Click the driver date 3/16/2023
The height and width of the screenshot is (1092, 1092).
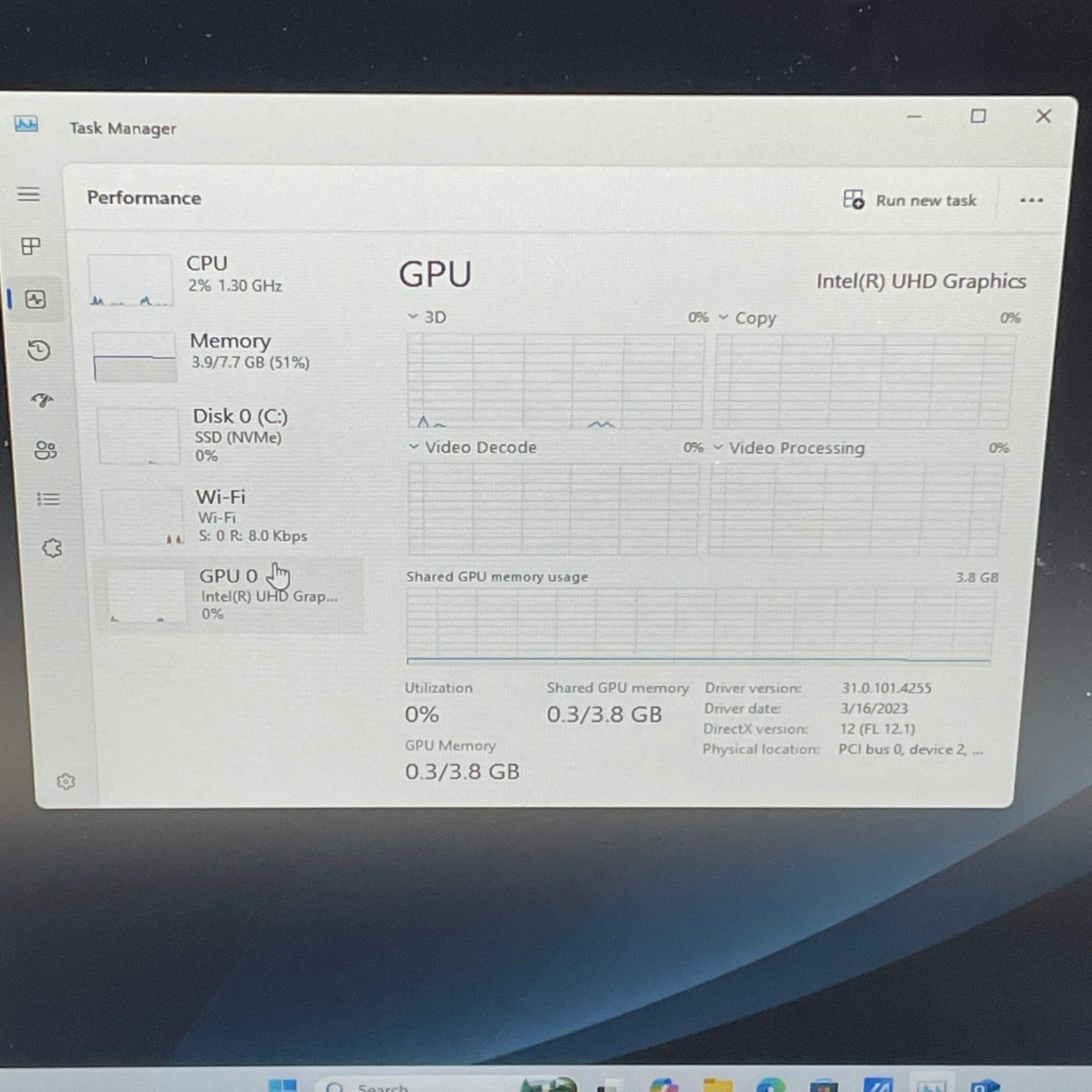click(x=874, y=708)
